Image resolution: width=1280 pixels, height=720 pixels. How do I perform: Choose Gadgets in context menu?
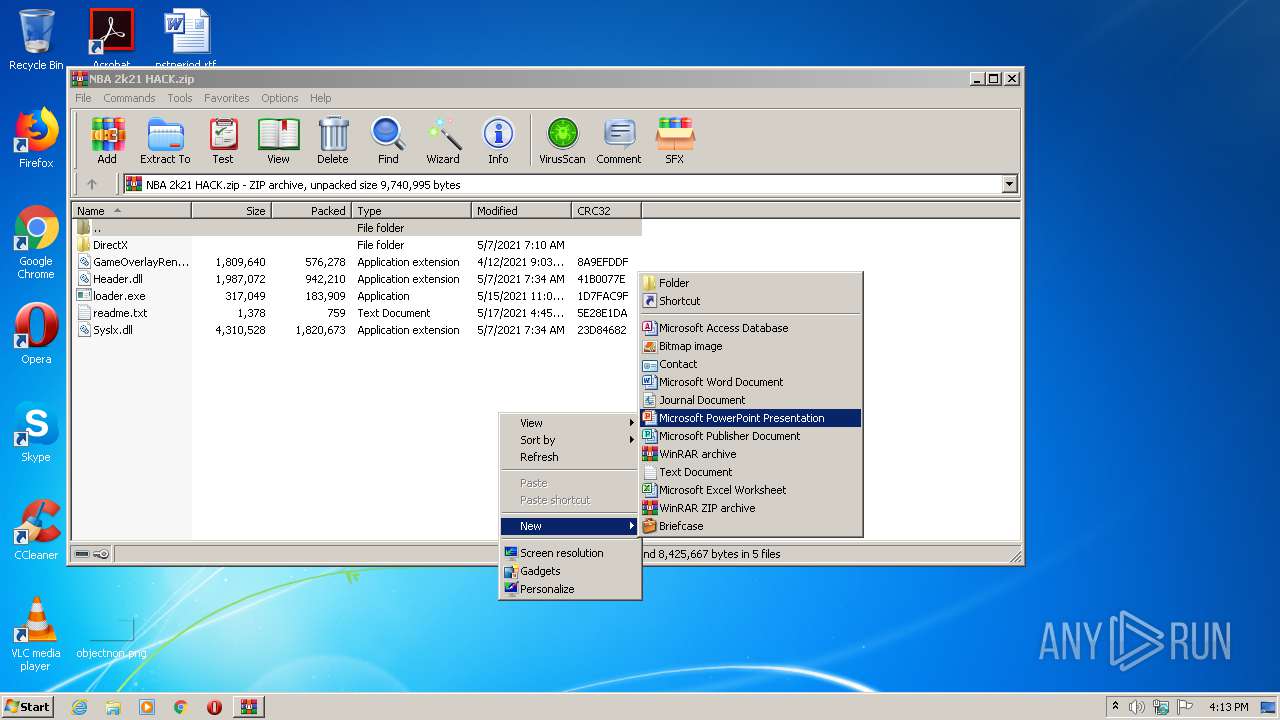click(x=568, y=571)
